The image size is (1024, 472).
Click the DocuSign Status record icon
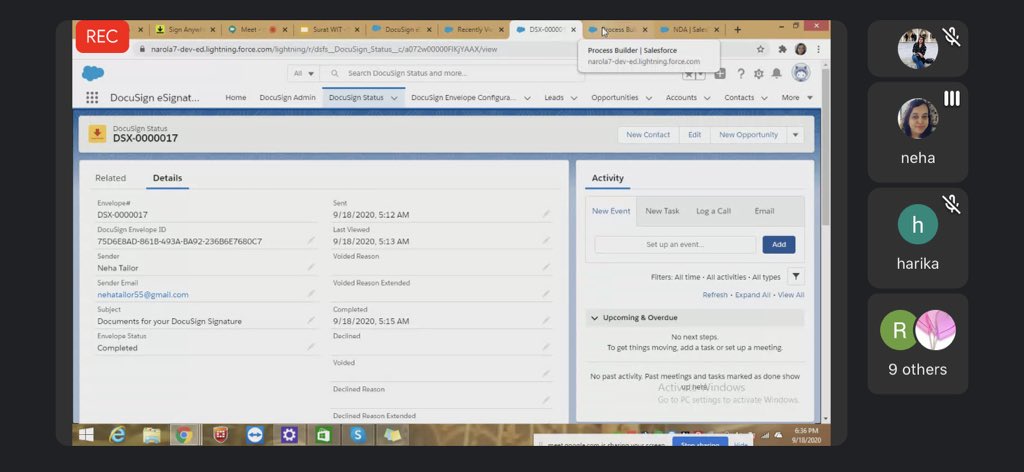click(x=97, y=134)
